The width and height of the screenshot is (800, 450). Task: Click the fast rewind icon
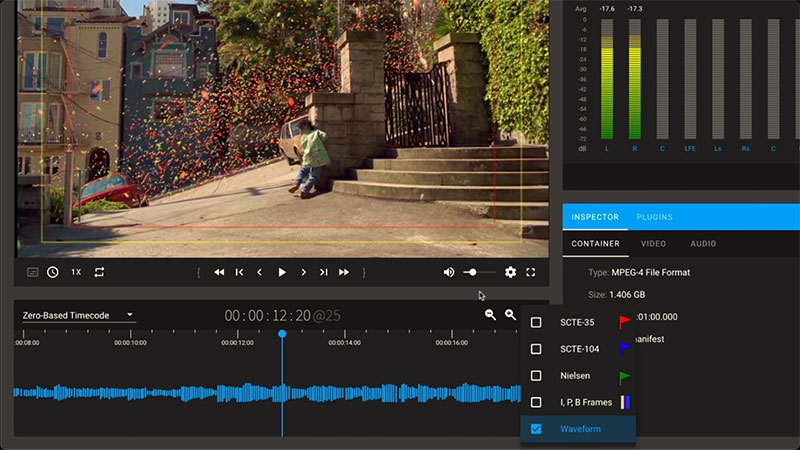pos(219,272)
